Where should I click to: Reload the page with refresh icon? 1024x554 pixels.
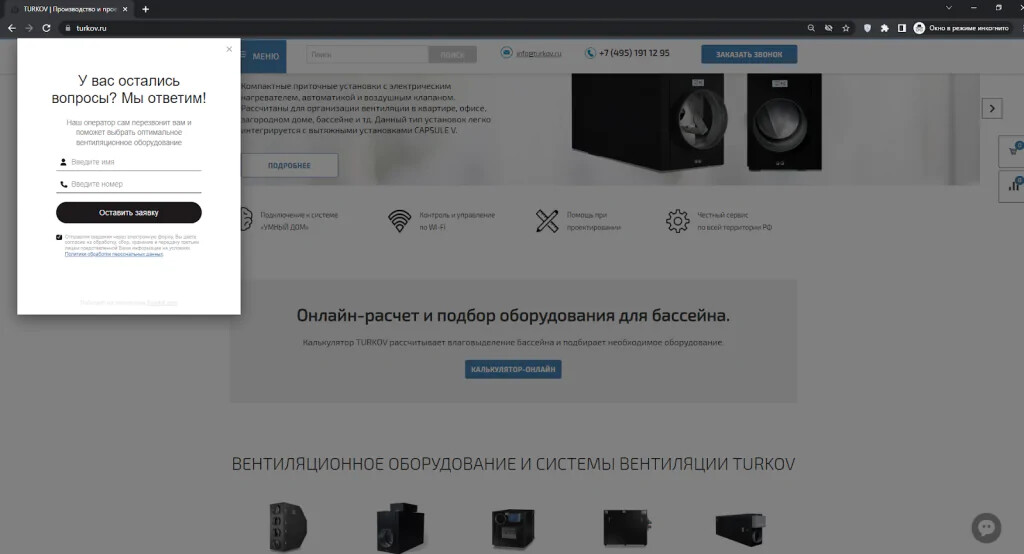coord(46,28)
